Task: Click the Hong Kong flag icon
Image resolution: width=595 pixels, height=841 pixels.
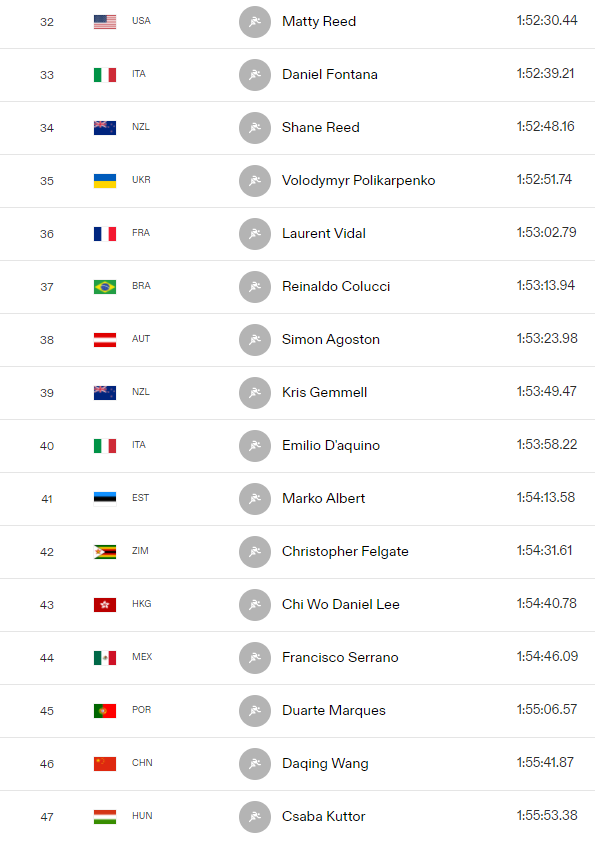Action: pyautogui.click(x=105, y=605)
